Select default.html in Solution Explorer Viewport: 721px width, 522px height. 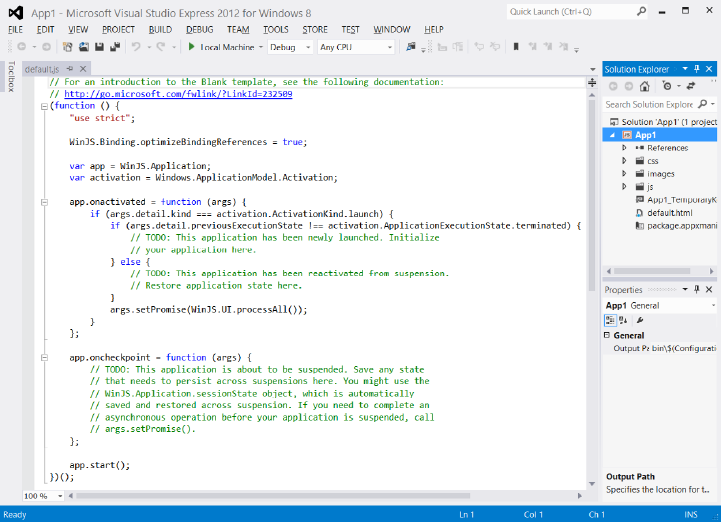[x=670, y=212]
